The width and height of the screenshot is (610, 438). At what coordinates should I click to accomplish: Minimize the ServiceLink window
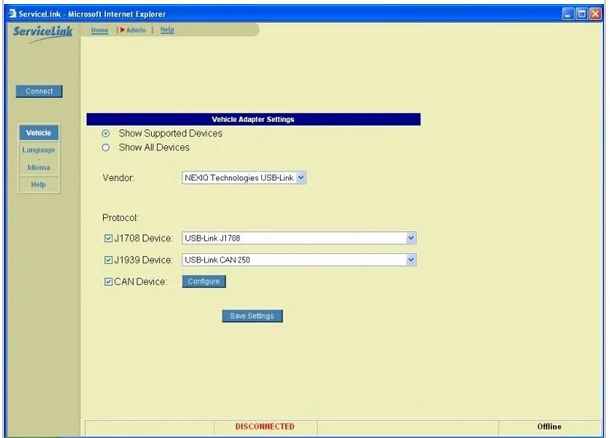coord(568,14)
